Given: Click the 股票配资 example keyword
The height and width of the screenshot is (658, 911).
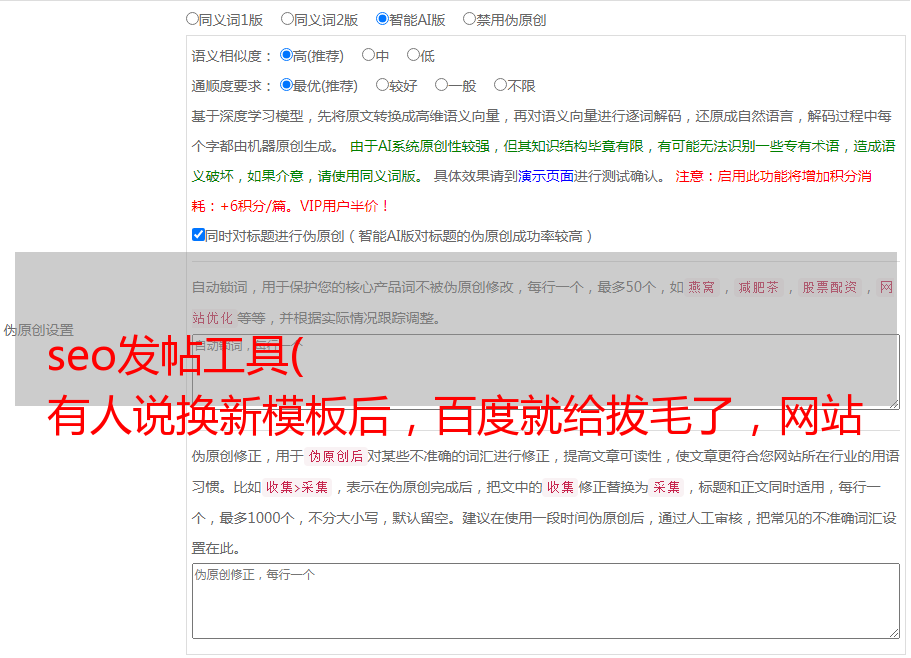Looking at the screenshot, I should (830, 287).
